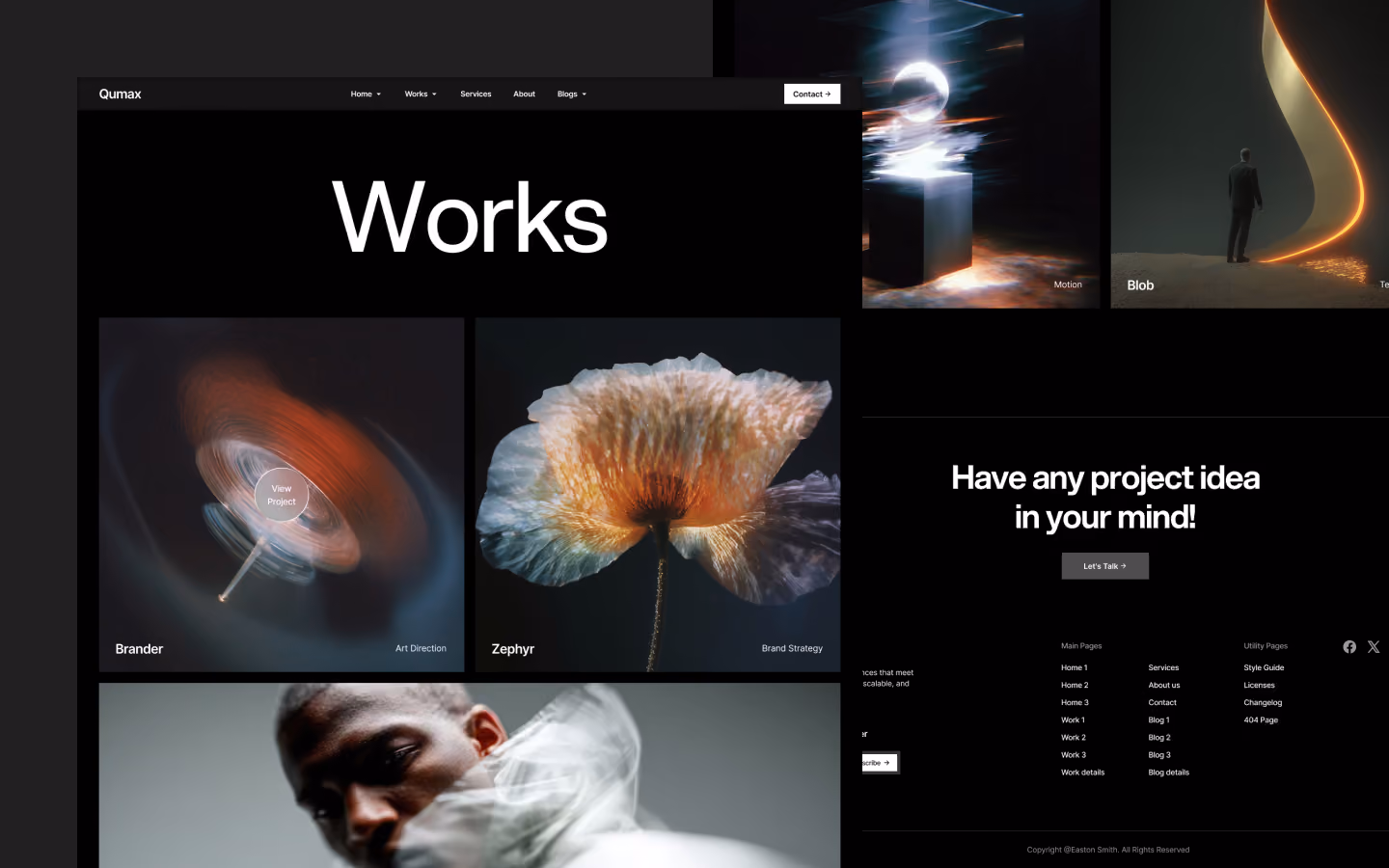Image resolution: width=1389 pixels, height=868 pixels.
Task: Open 404 Page utility link
Action: (1261, 719)
